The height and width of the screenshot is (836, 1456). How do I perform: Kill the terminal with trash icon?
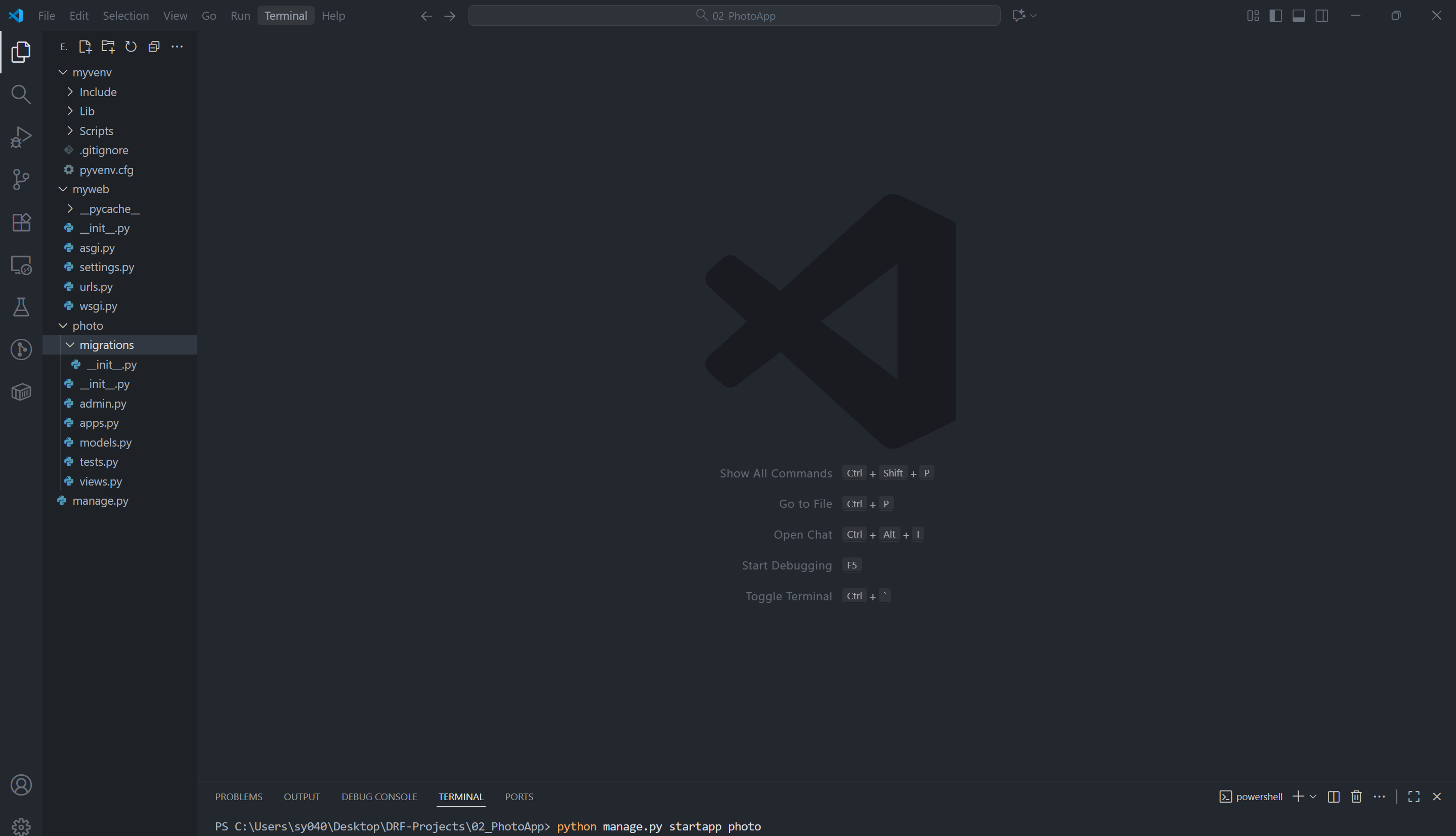(1356, 797)
